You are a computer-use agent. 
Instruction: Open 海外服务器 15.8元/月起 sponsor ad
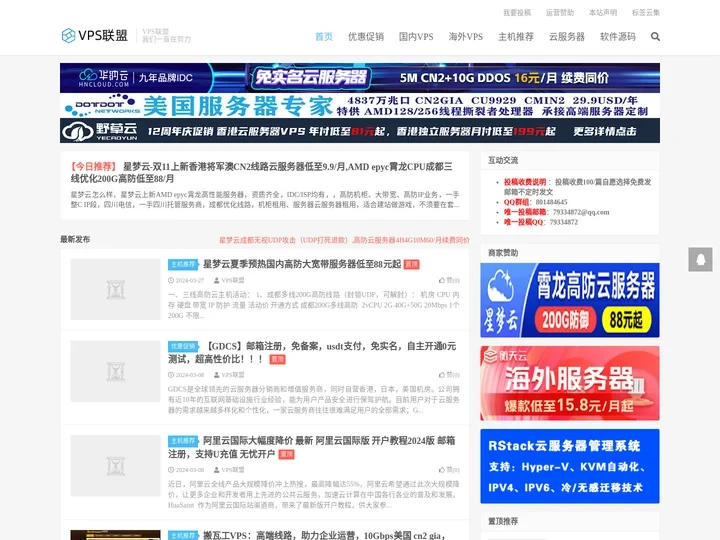(570, 383)
